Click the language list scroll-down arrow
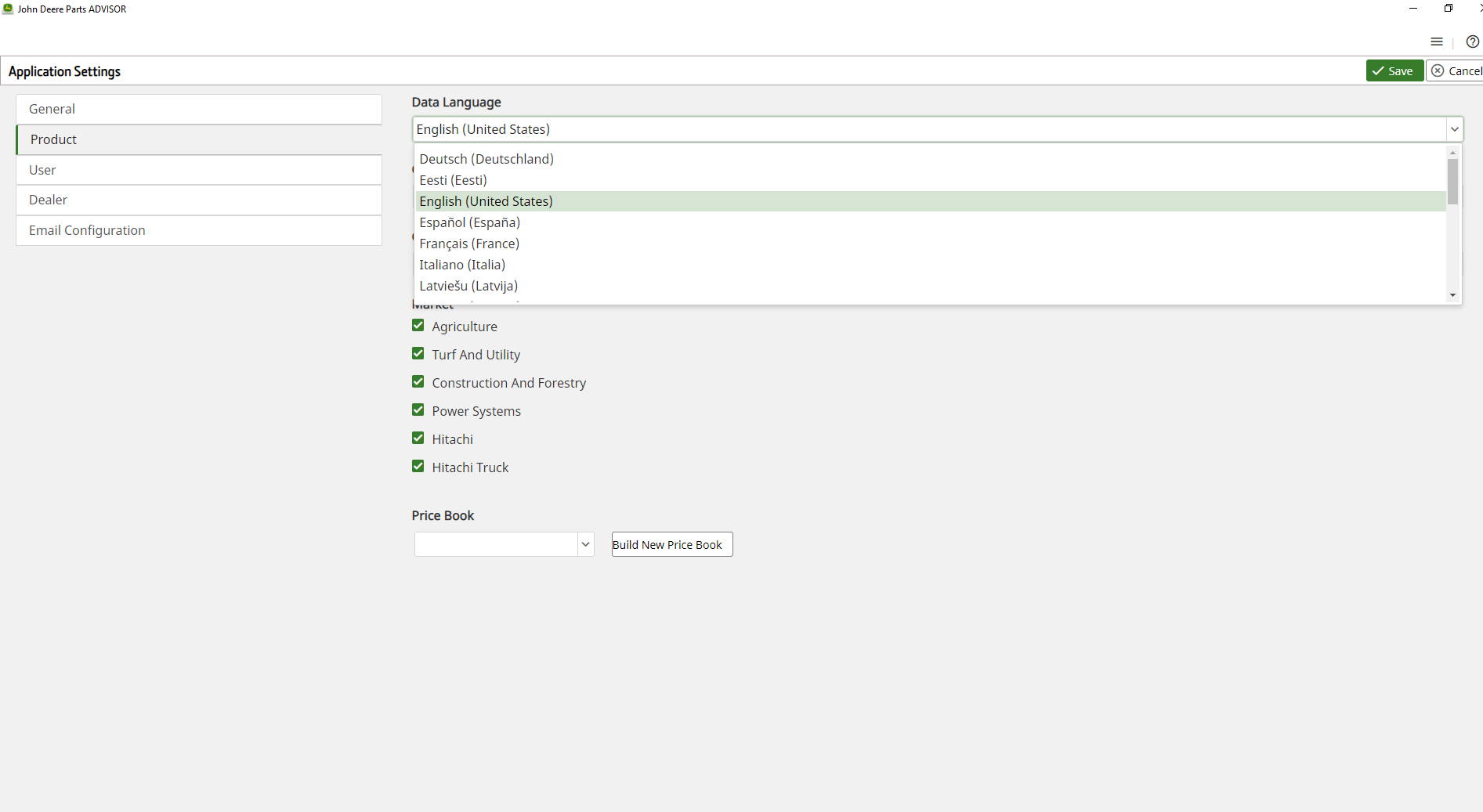Viewport: 1483px width, 812px height. tap(1452, 295)
